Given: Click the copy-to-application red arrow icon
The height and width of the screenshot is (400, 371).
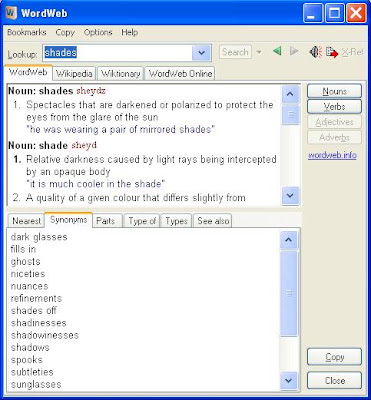Looking at the screenshot, I should coord(332,52).
